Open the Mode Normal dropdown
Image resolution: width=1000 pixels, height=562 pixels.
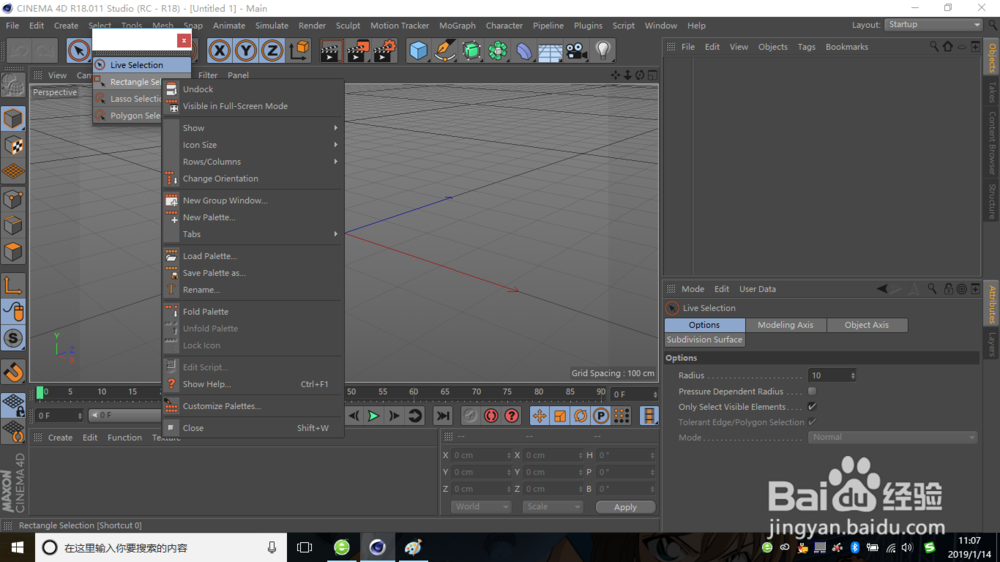click(x=892, y=437)
